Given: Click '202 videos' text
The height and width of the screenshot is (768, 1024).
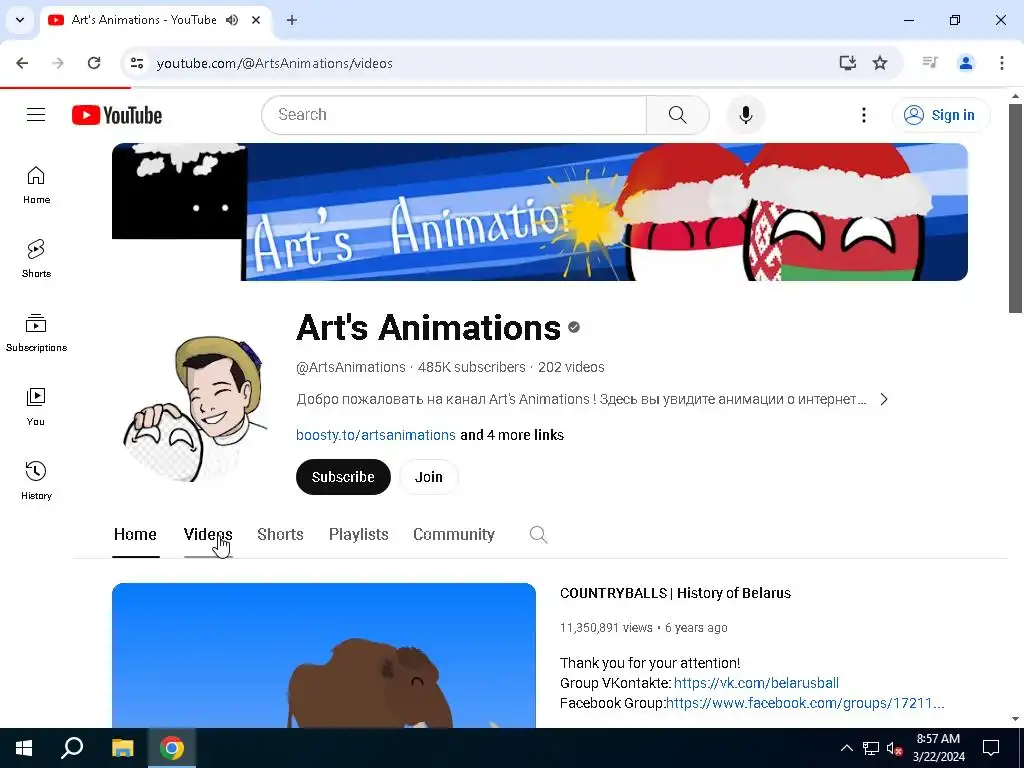Looking at the screenshot, I should 571,367.
